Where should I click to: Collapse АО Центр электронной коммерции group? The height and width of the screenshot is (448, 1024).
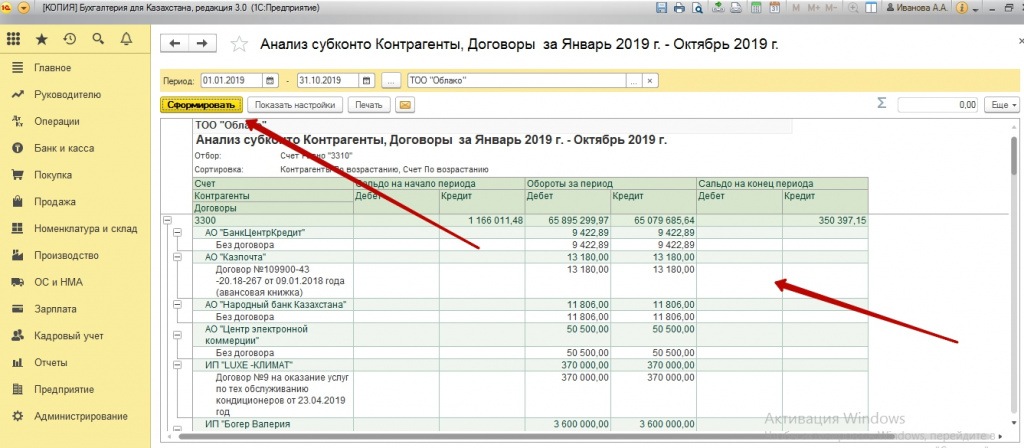click(x=176, y=334)
